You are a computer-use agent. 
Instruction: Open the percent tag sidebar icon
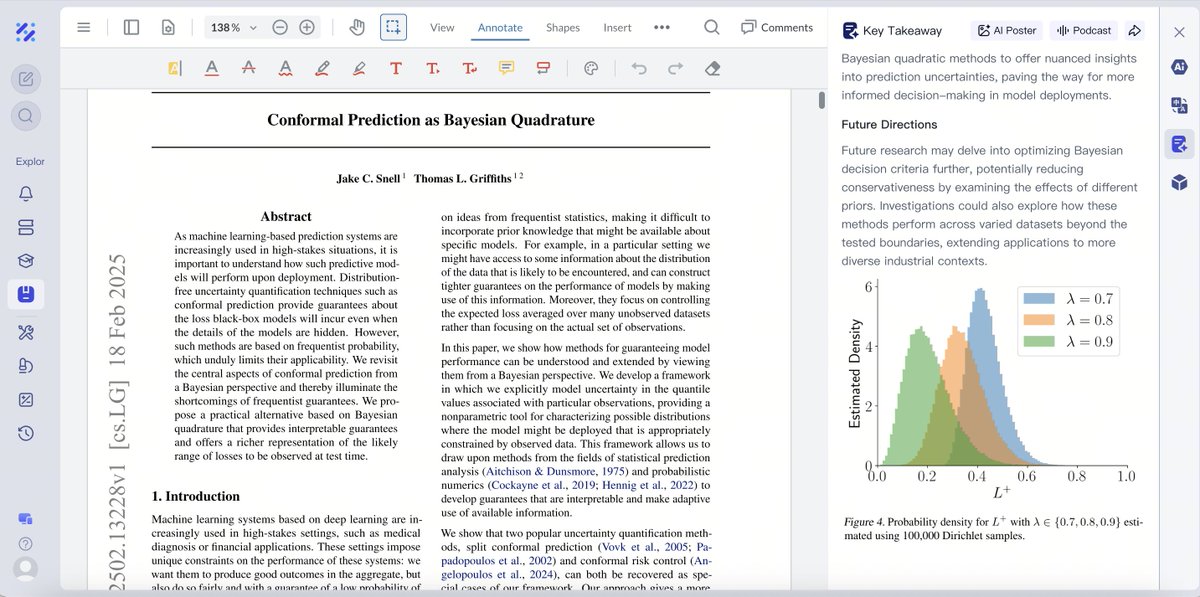(x=26, y=399)
